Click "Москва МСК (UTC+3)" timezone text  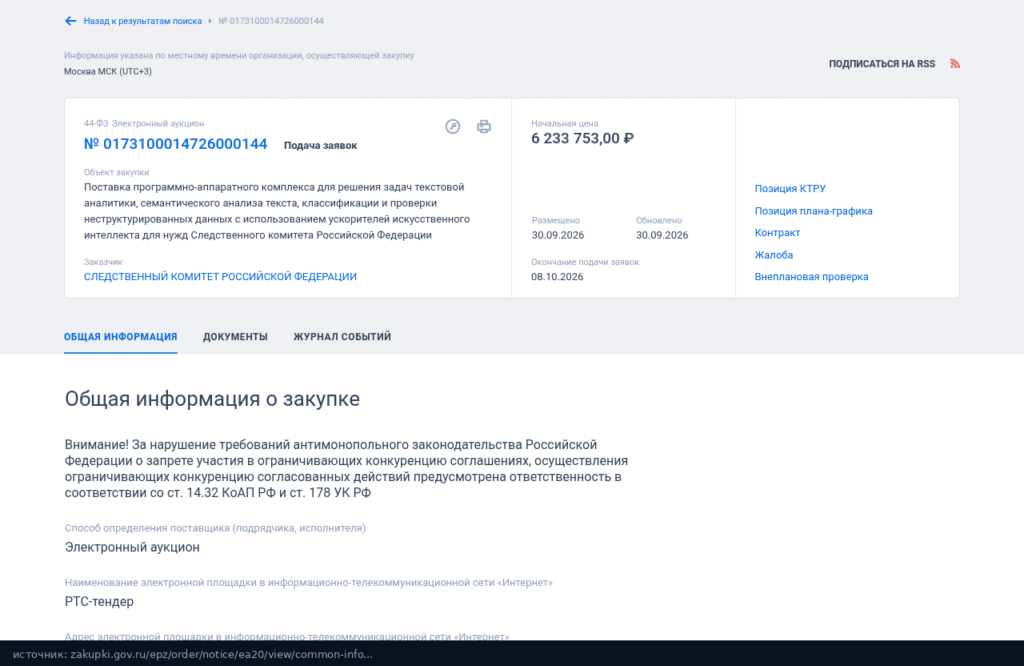[108, 71]
